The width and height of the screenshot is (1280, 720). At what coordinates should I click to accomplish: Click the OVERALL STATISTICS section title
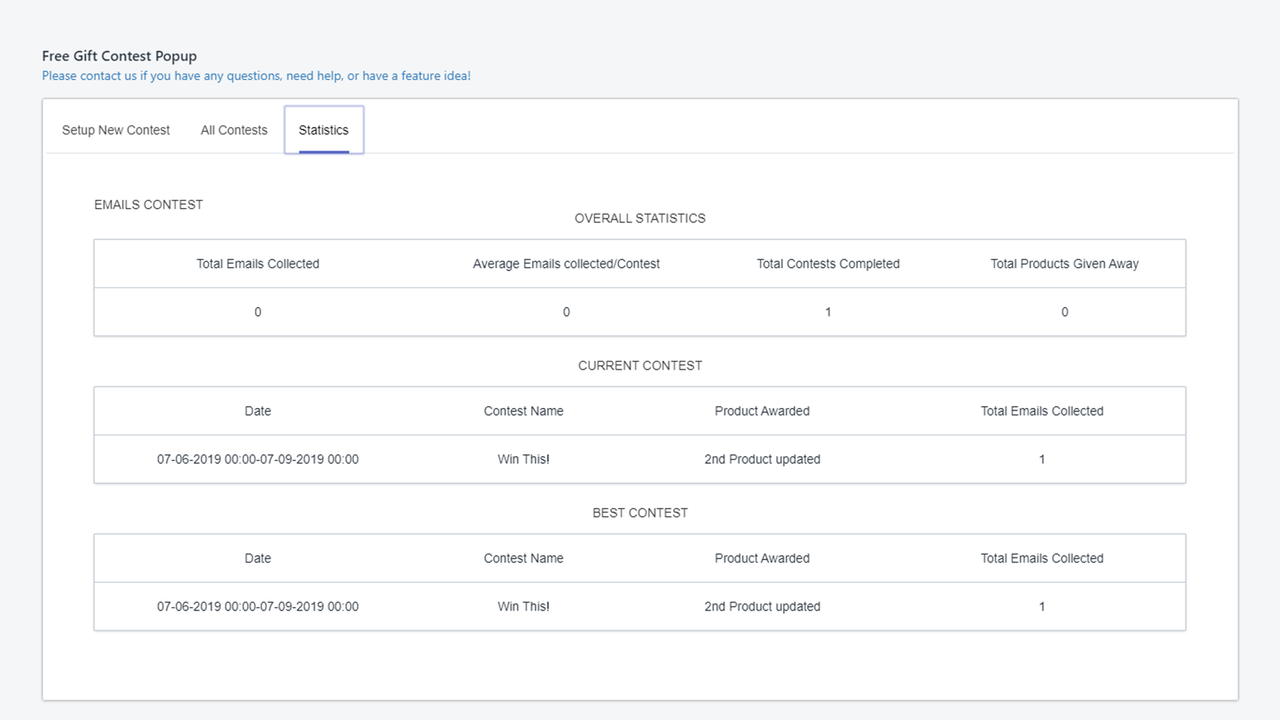pyautogui.click(x=639, y=218)
